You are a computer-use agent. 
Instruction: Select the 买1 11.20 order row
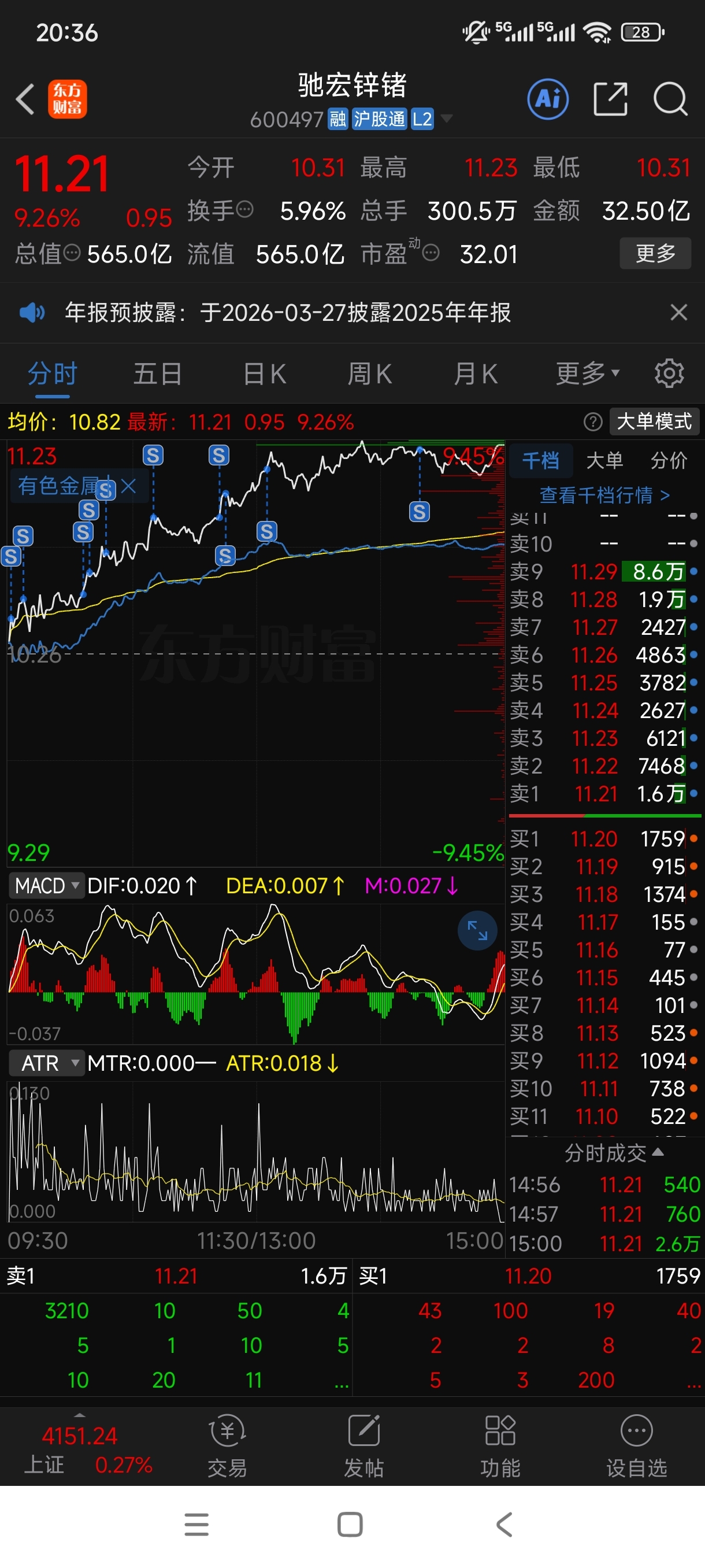click(604, 839)
